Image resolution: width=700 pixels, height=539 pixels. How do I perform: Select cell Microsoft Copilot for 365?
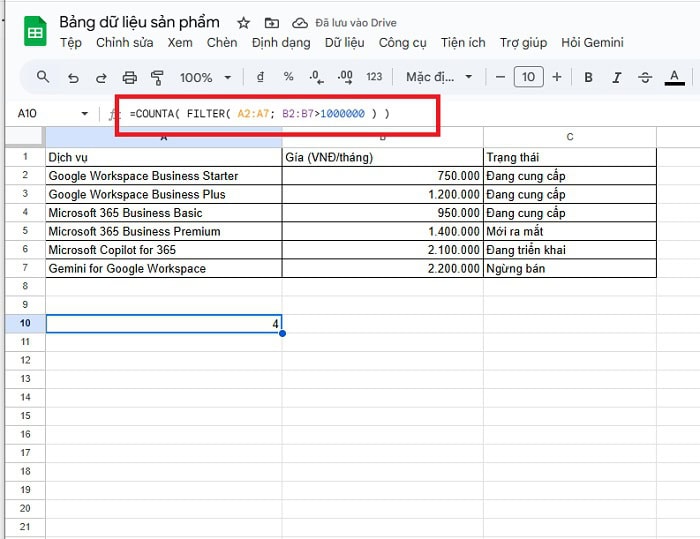[164, 250]
